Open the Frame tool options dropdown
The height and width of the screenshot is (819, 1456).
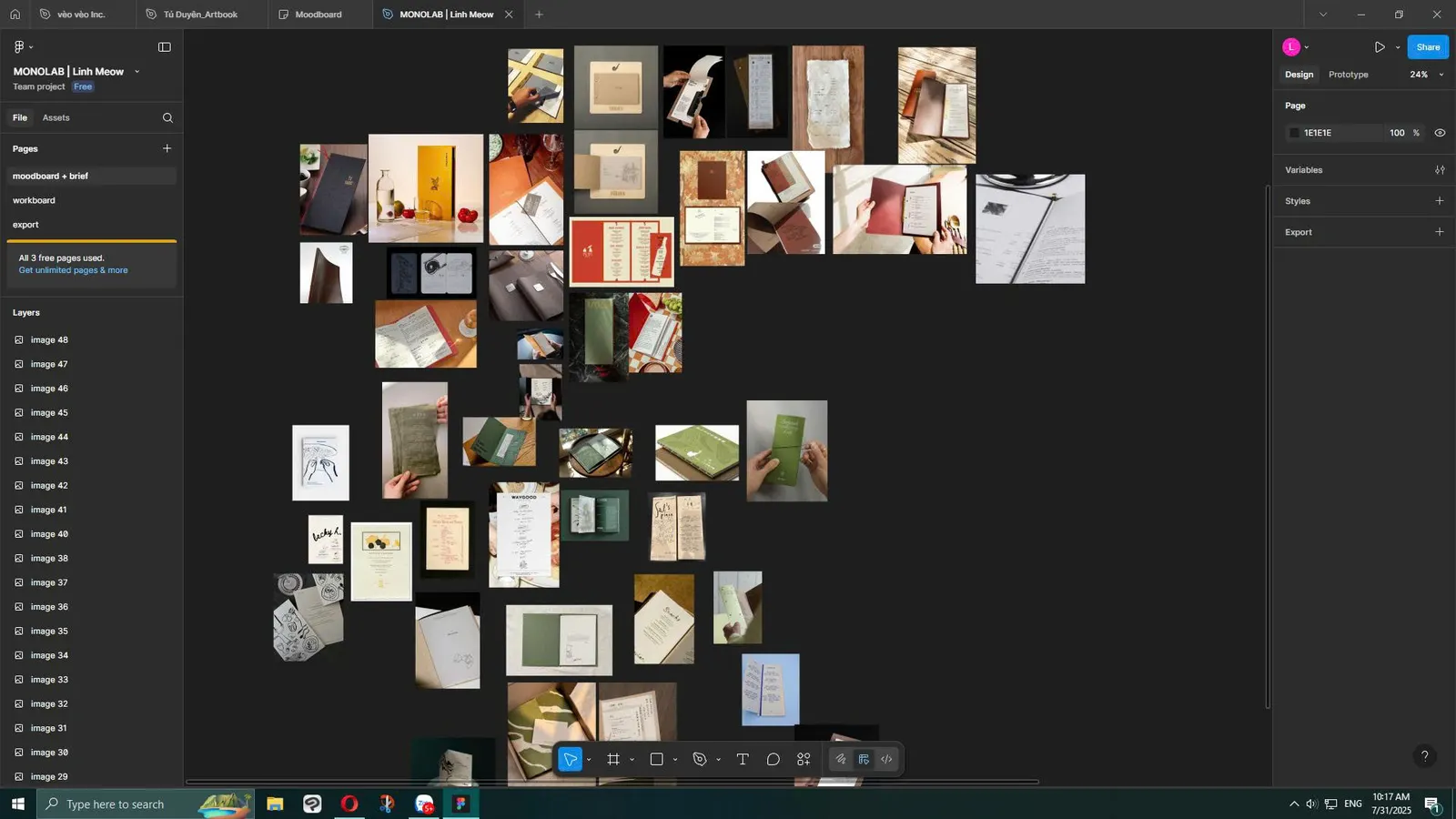pyautogui.click(x=632, y=760)
